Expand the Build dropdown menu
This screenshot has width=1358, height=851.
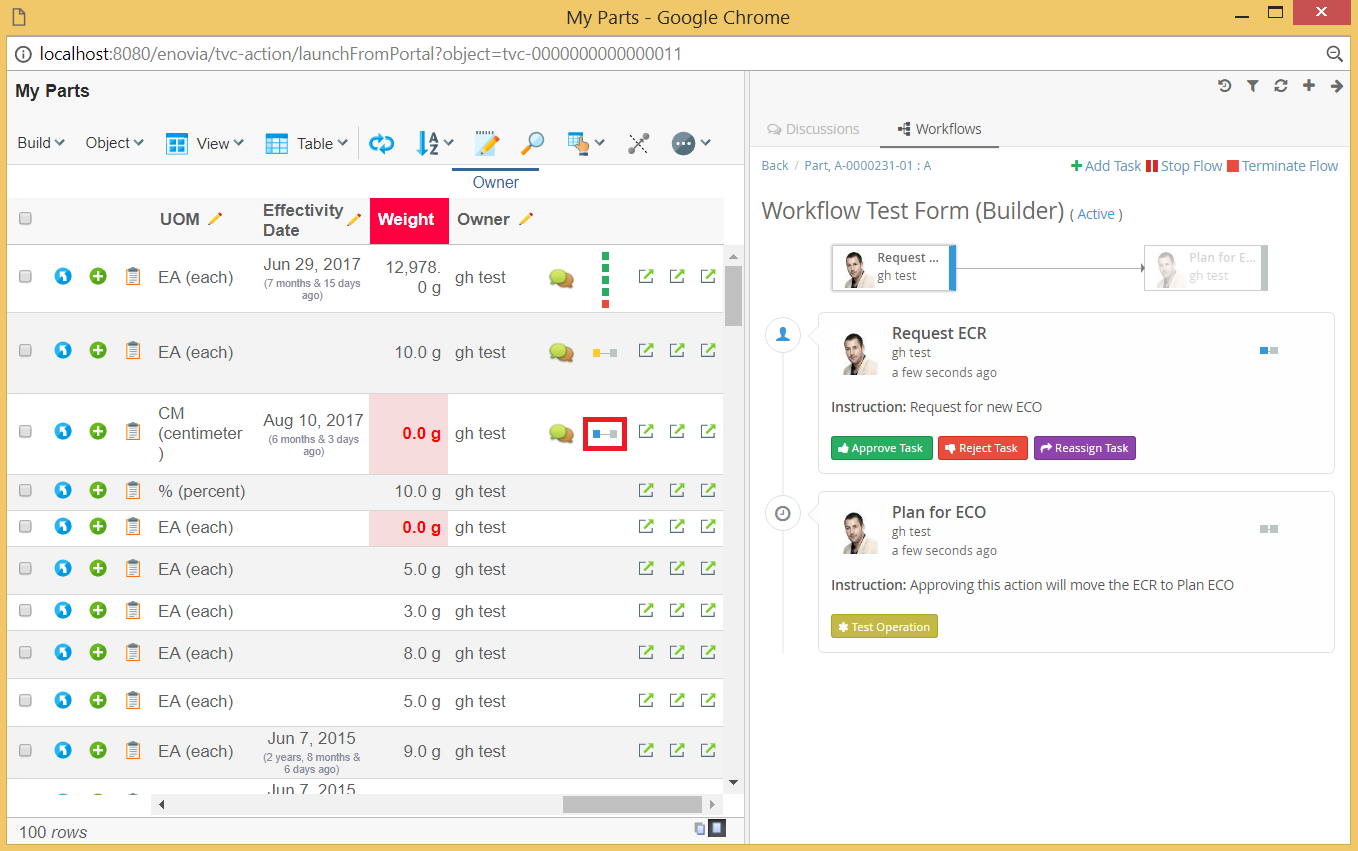[x=41, y=143]
